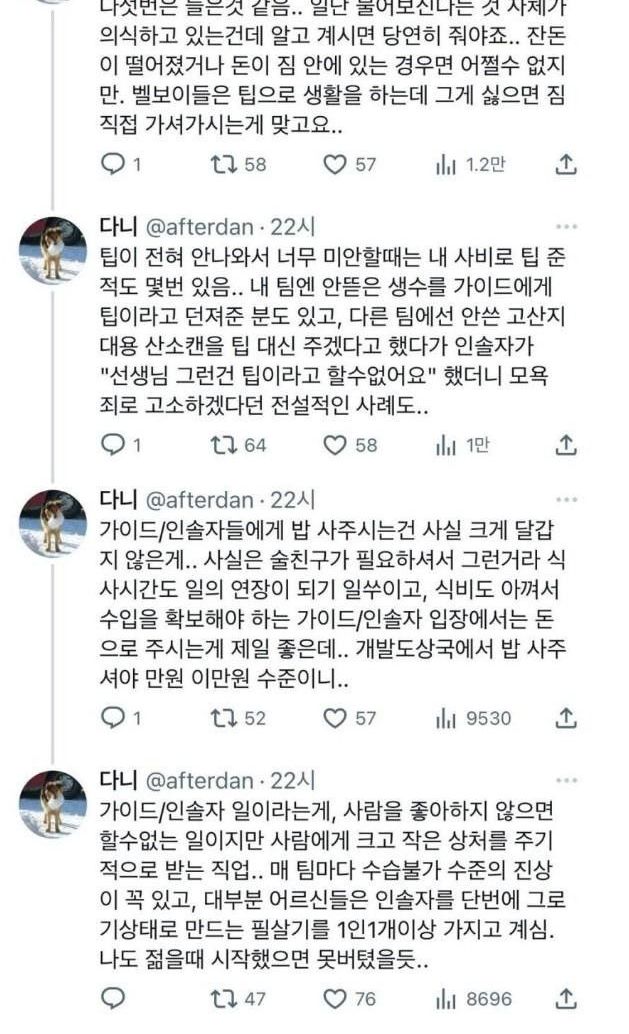
Task: Share the tweet with 1만 views
Action: click(566, 445)
